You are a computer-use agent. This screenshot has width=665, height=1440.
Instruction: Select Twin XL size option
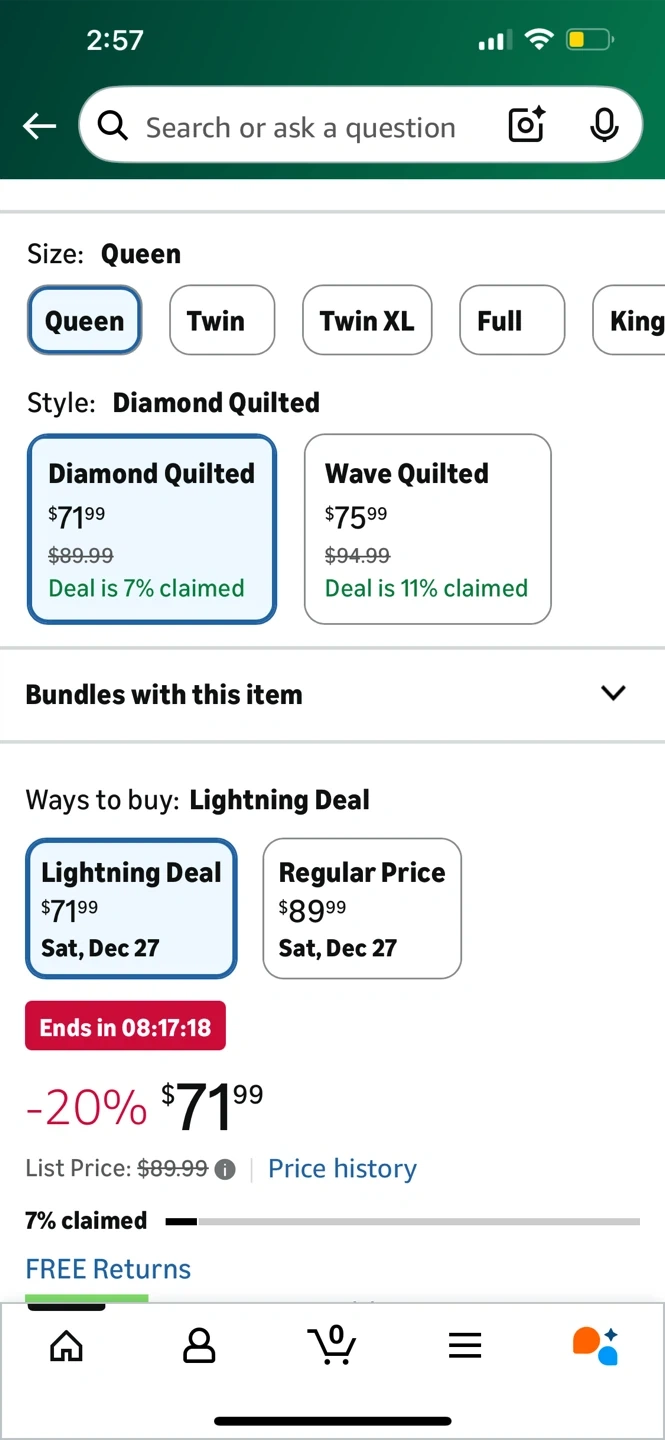pyautogui.click(x=367, y=320)
